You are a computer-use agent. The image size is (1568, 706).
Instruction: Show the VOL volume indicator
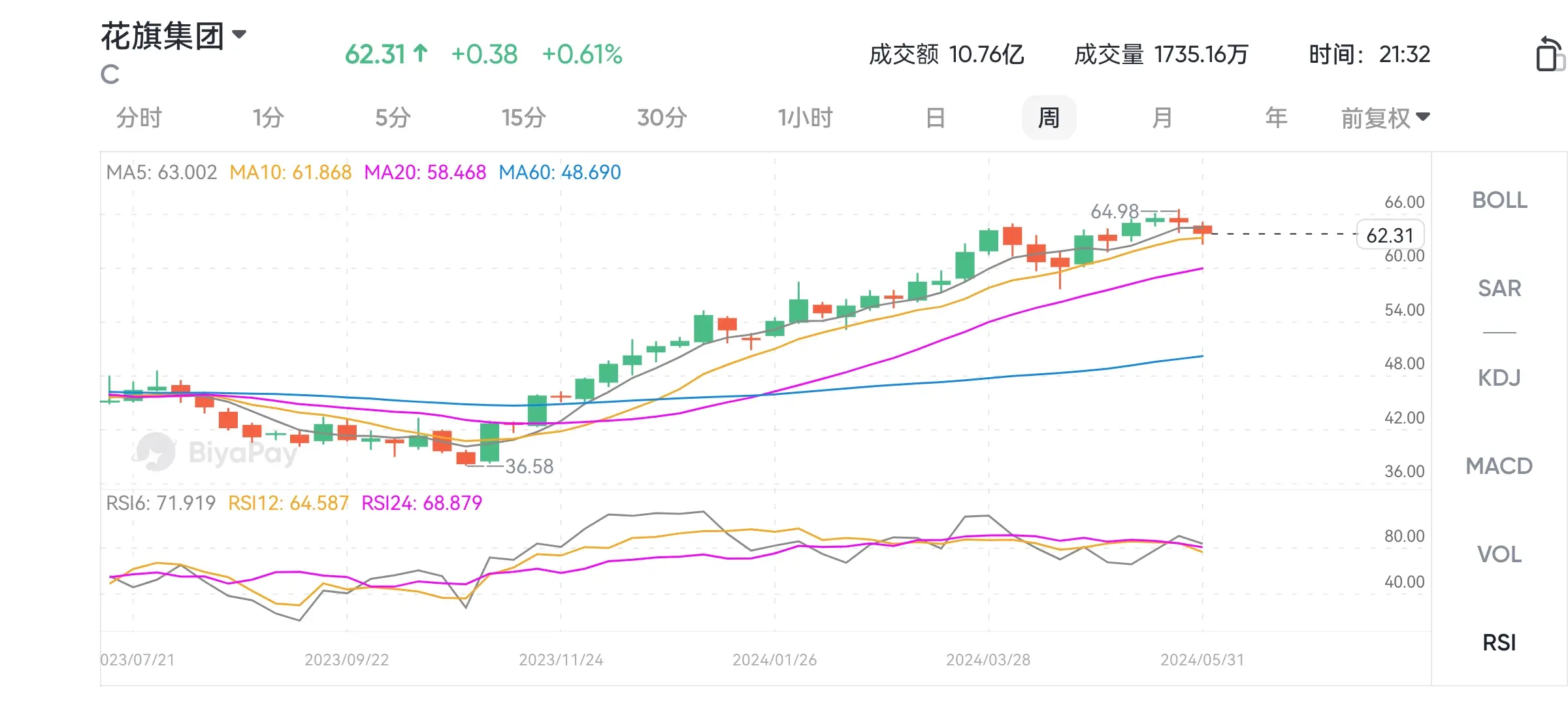click(1499, 554)
